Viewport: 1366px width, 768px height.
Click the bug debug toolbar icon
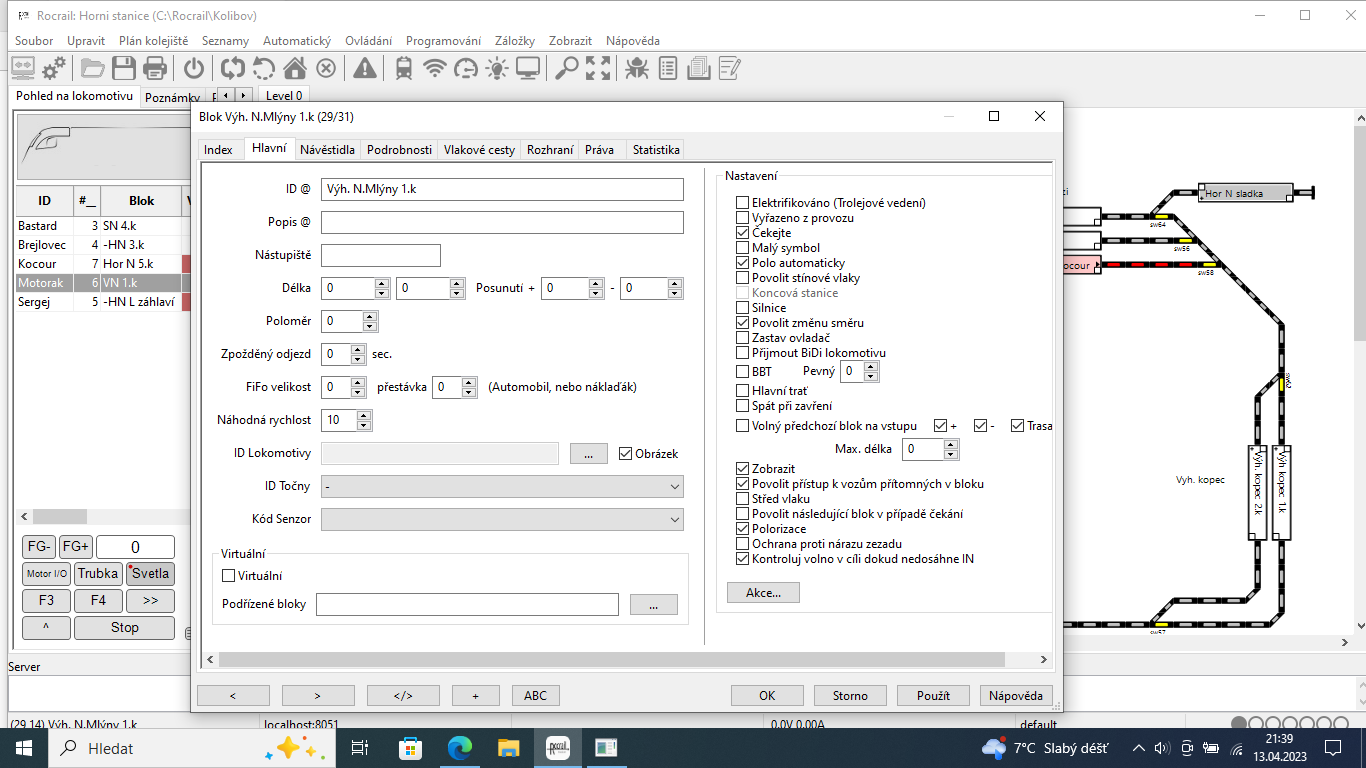pyautogui.click(x=637, y=68)
